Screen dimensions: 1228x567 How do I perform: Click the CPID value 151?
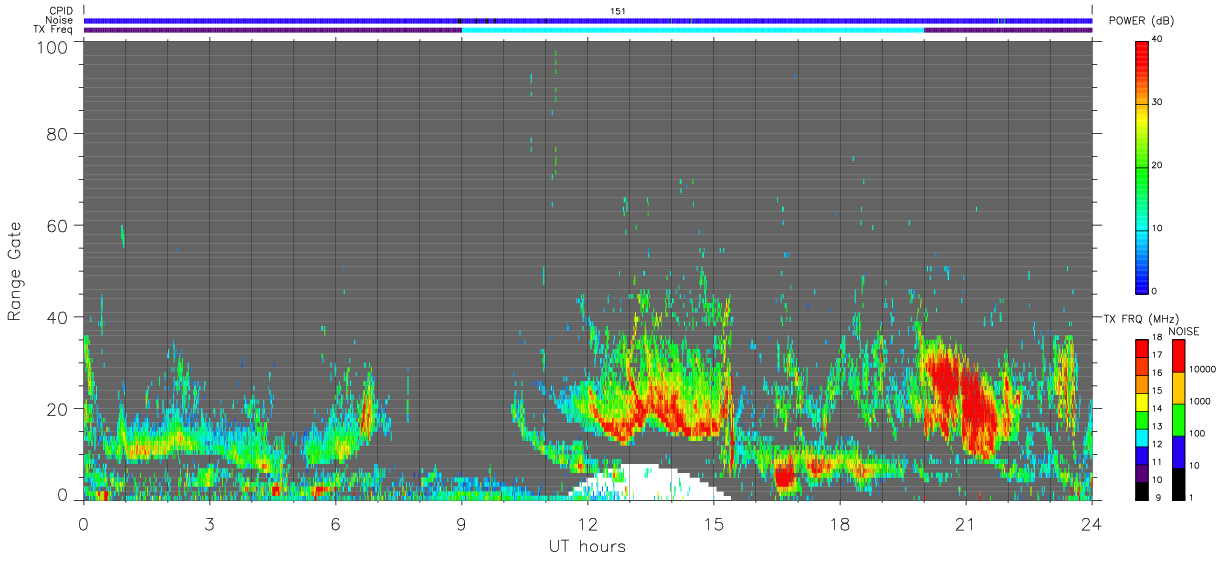617,11
